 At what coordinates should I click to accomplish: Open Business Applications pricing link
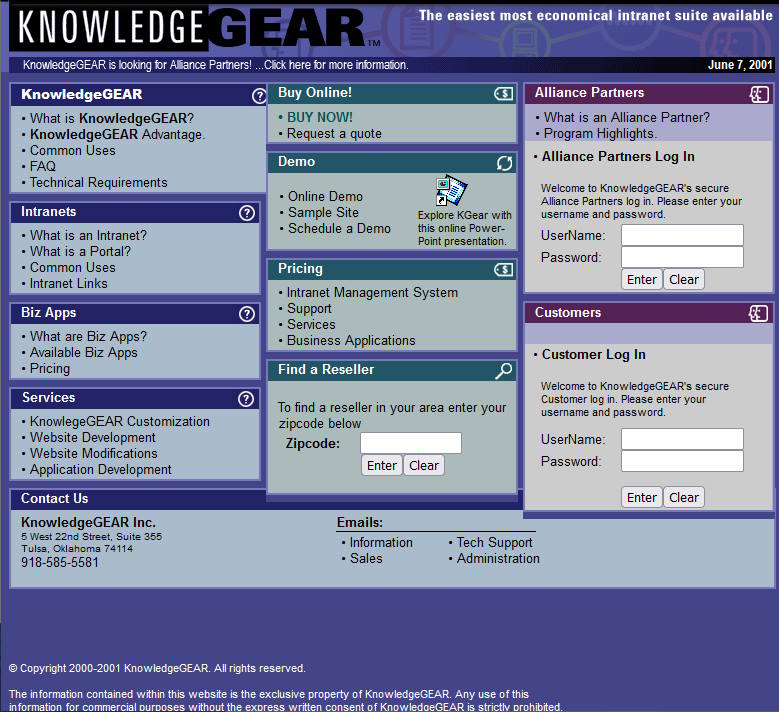[351, 340]
